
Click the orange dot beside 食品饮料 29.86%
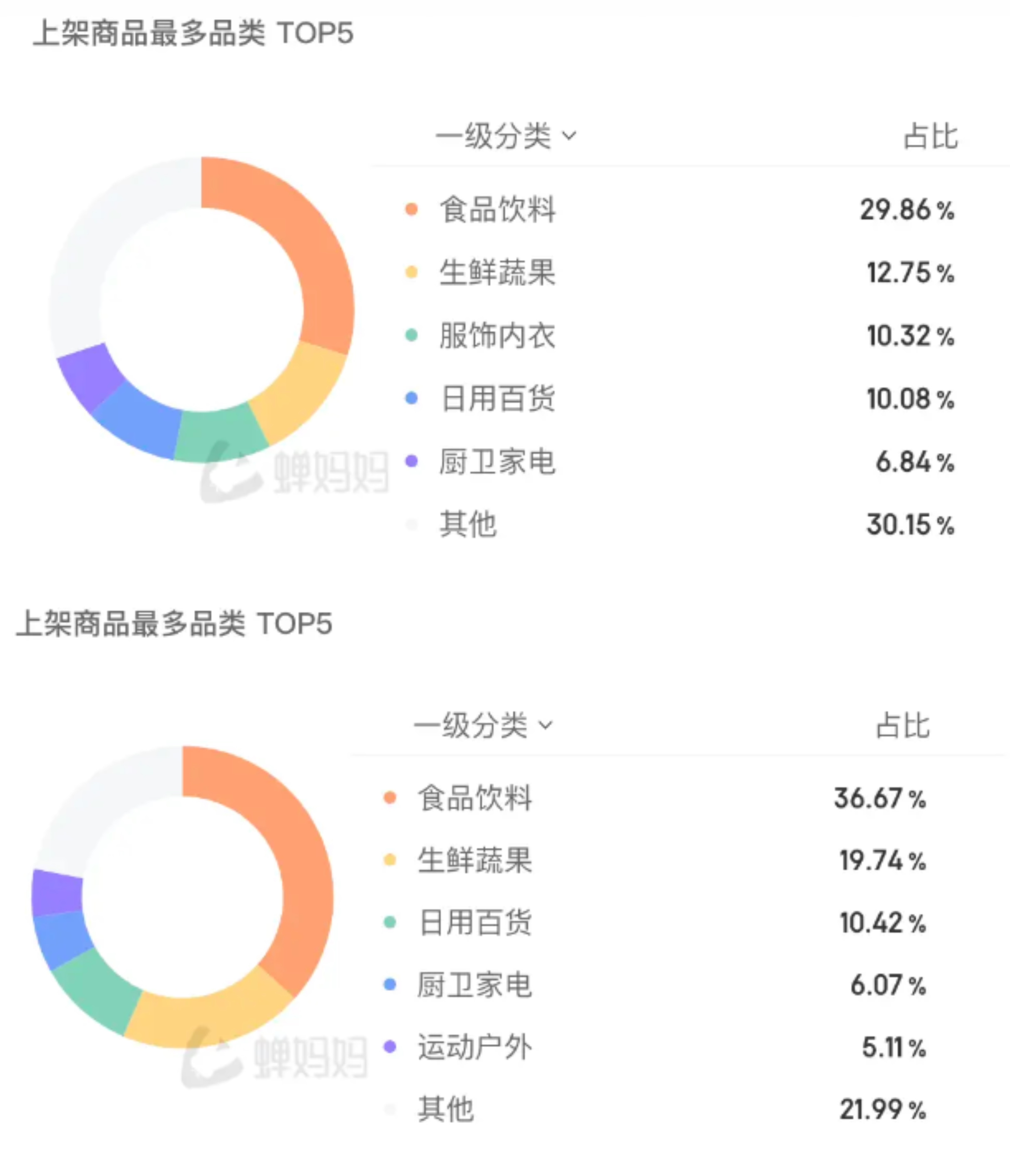point(411,209)
